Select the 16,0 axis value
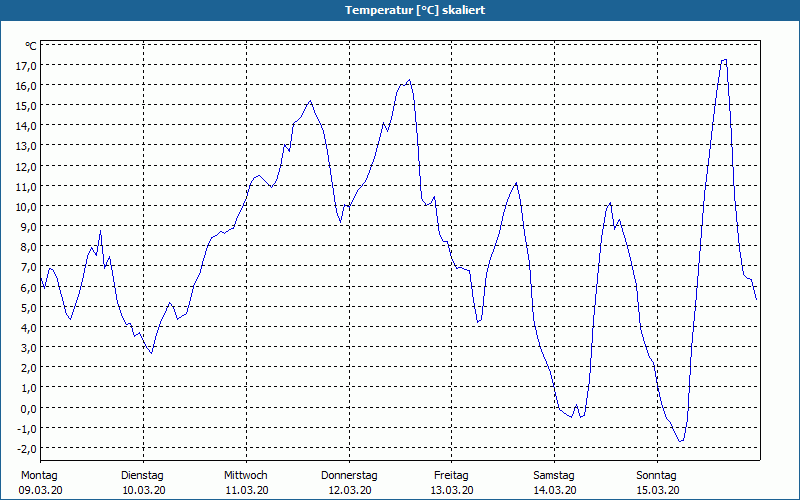 pyautogui.click(x=26, y=86)
